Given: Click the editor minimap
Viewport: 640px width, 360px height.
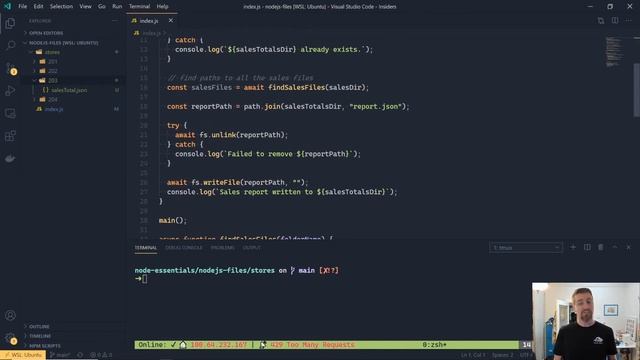Looking at the screenshot, I should tap(616, 52).
